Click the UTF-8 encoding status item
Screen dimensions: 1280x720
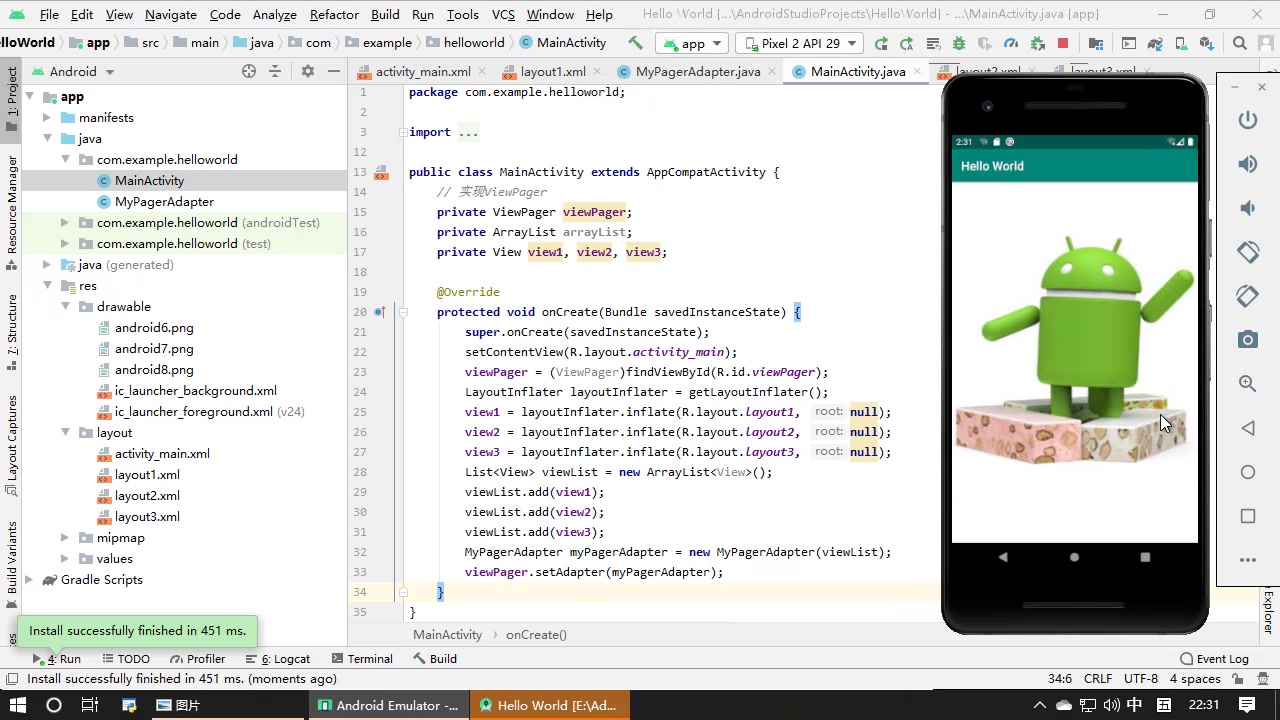tap(1140, 679)
